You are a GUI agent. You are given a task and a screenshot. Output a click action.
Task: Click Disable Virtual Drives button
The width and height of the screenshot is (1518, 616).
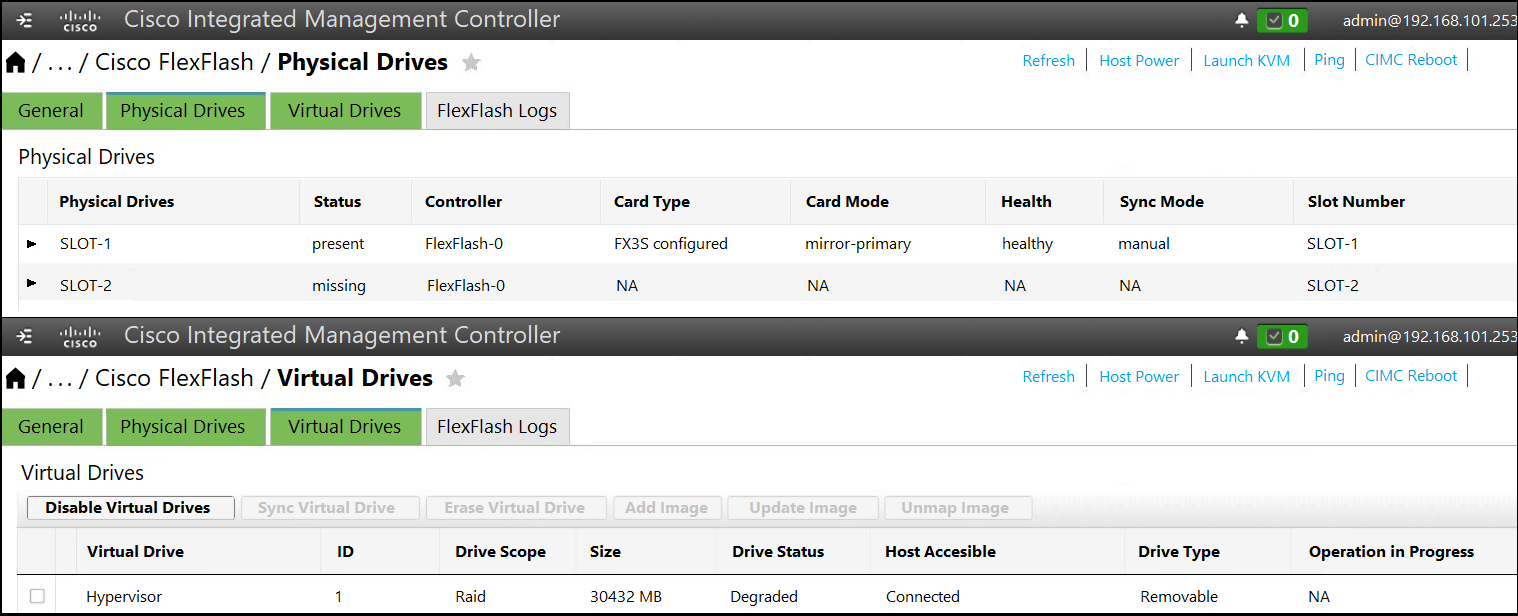(x=130, y=508)
